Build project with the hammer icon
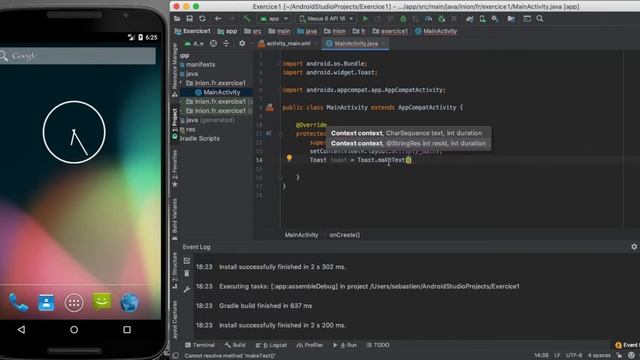 pos(247,19)
